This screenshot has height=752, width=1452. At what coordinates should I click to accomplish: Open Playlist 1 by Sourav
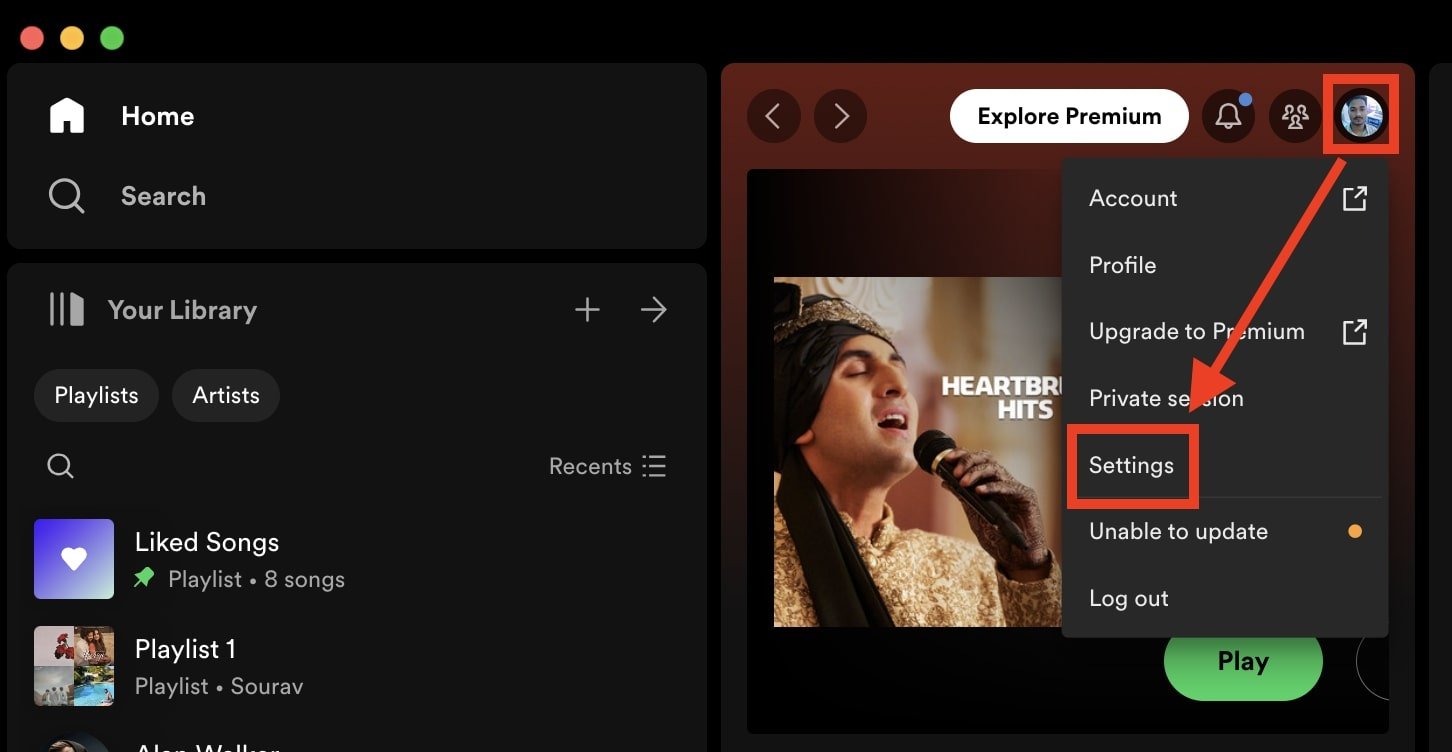[x=357, y=666]
